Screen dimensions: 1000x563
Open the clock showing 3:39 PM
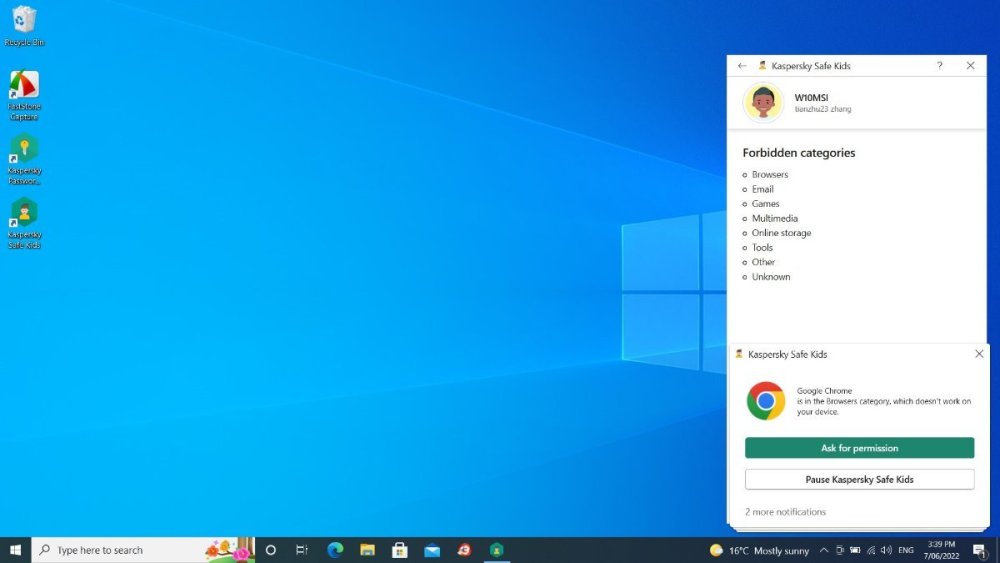point(941,550)
